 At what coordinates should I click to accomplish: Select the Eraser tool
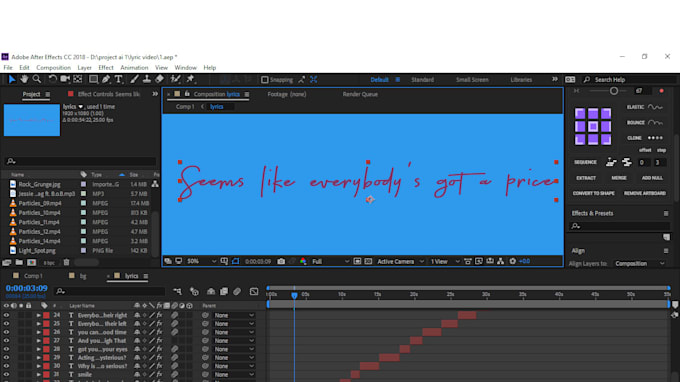(x=160, y=79)
